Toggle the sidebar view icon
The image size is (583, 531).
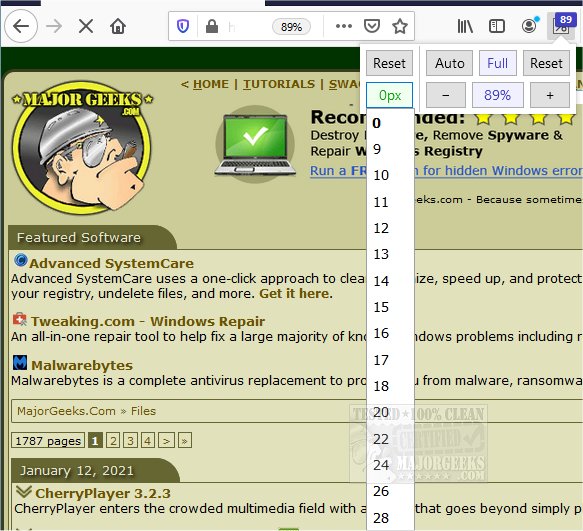tap(496, 26)
